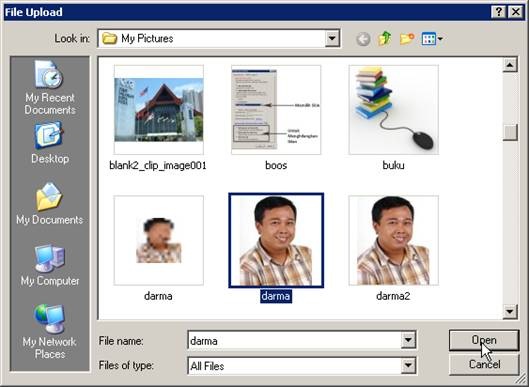Expand the File name dropdown arrow

coord(408,340)
